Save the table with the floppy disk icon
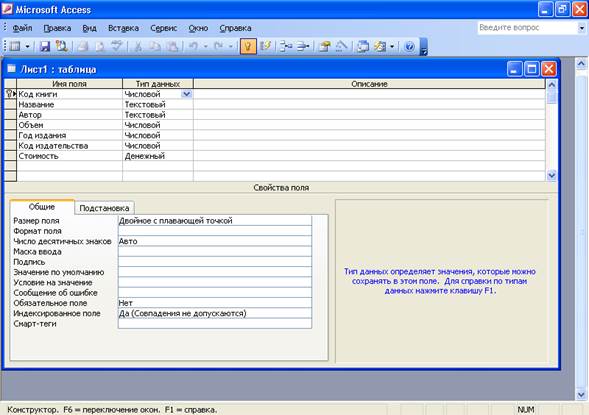589x415 pixels. tap(45, 47)
